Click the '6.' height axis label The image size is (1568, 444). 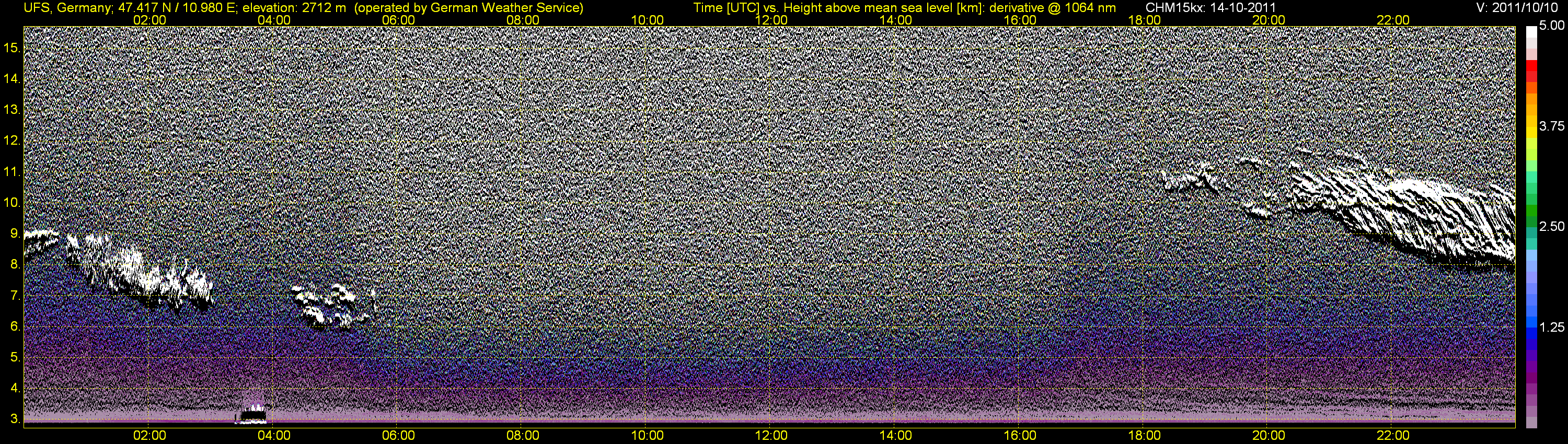pyautogui.click(x=15, y=326)
